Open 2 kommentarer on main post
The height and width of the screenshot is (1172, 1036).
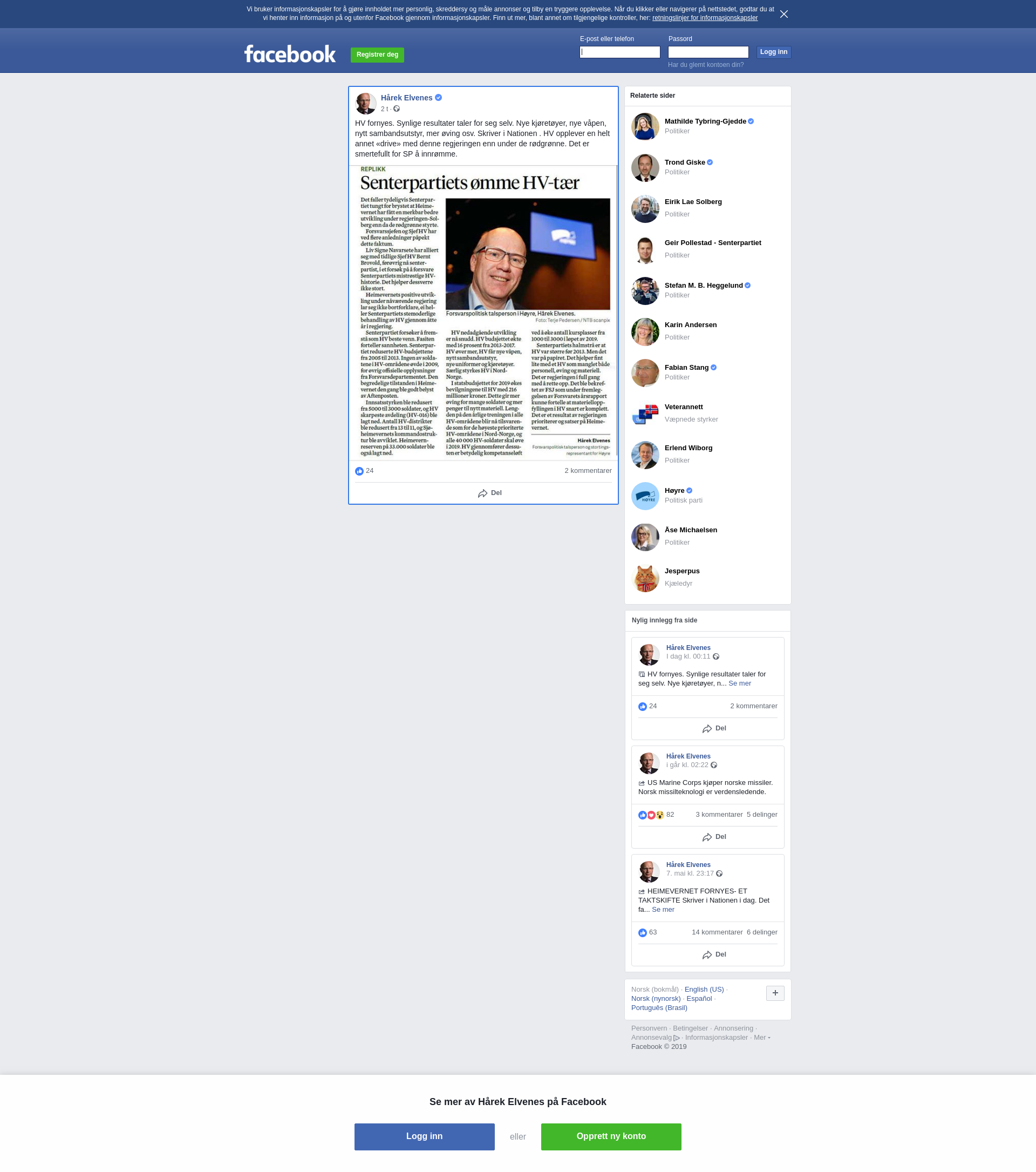[x=588, y=471]
